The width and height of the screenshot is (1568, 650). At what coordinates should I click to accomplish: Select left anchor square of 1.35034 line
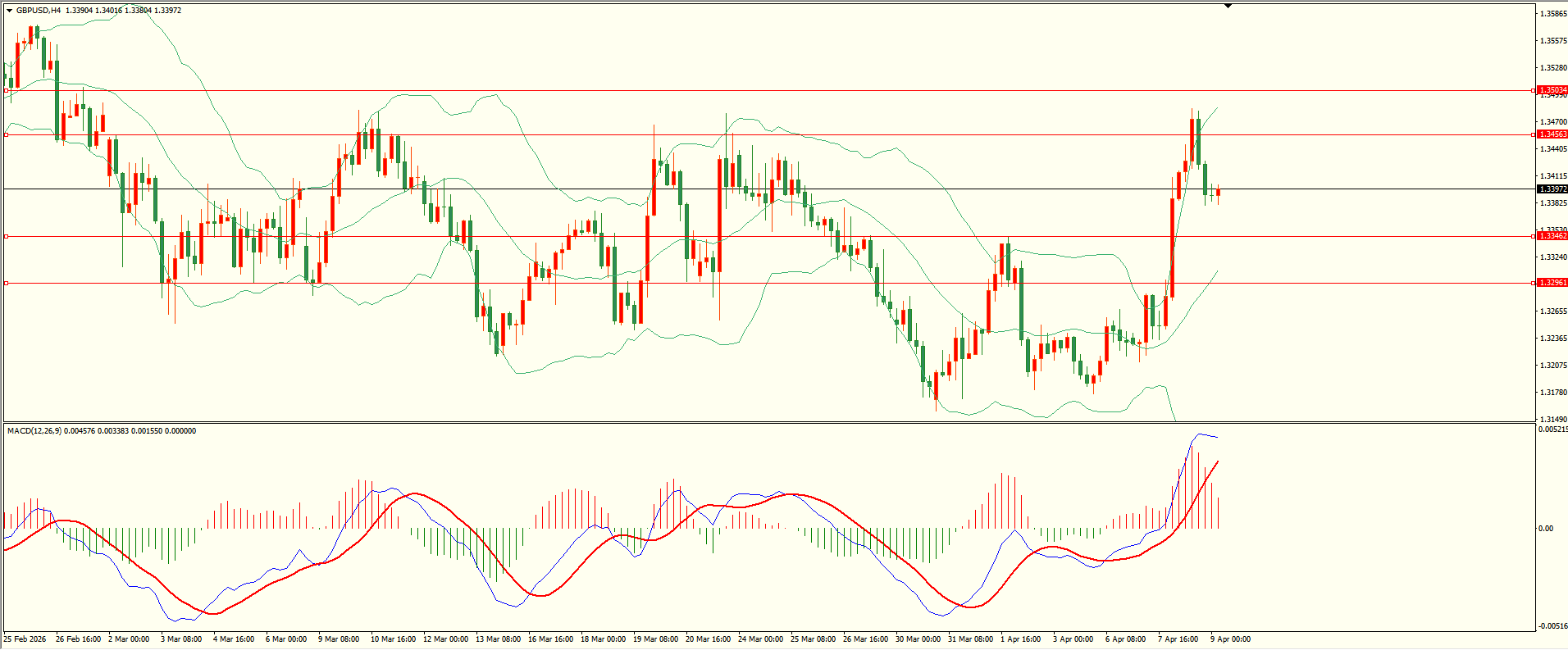point(7,91)
